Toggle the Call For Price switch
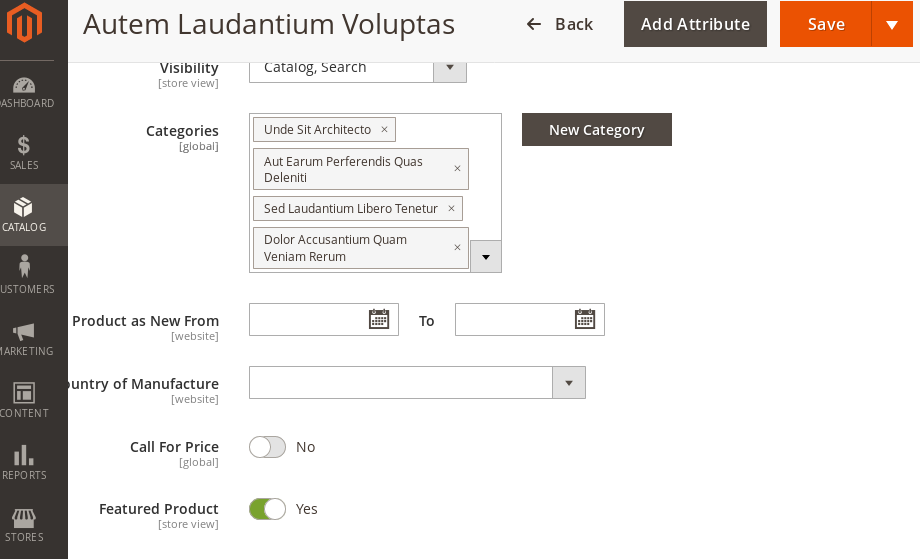This screenshot has height=559, width=920. pyautogui.click(x=268, y=447)
